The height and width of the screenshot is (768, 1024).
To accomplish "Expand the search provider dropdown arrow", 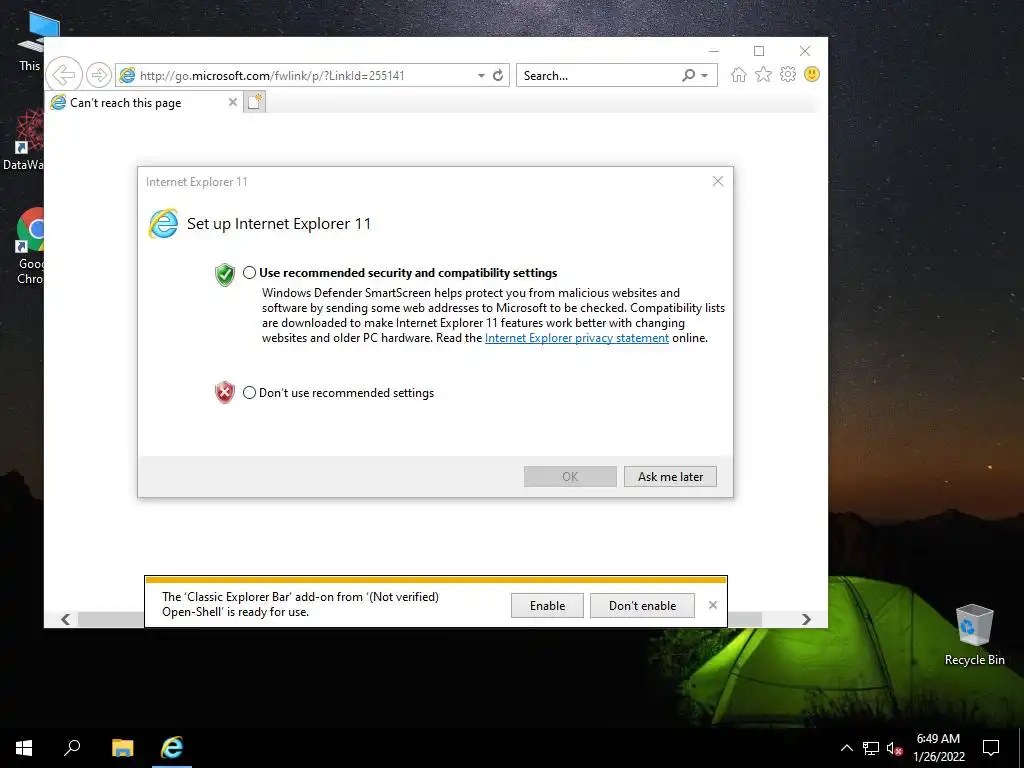I will [705, 76].
